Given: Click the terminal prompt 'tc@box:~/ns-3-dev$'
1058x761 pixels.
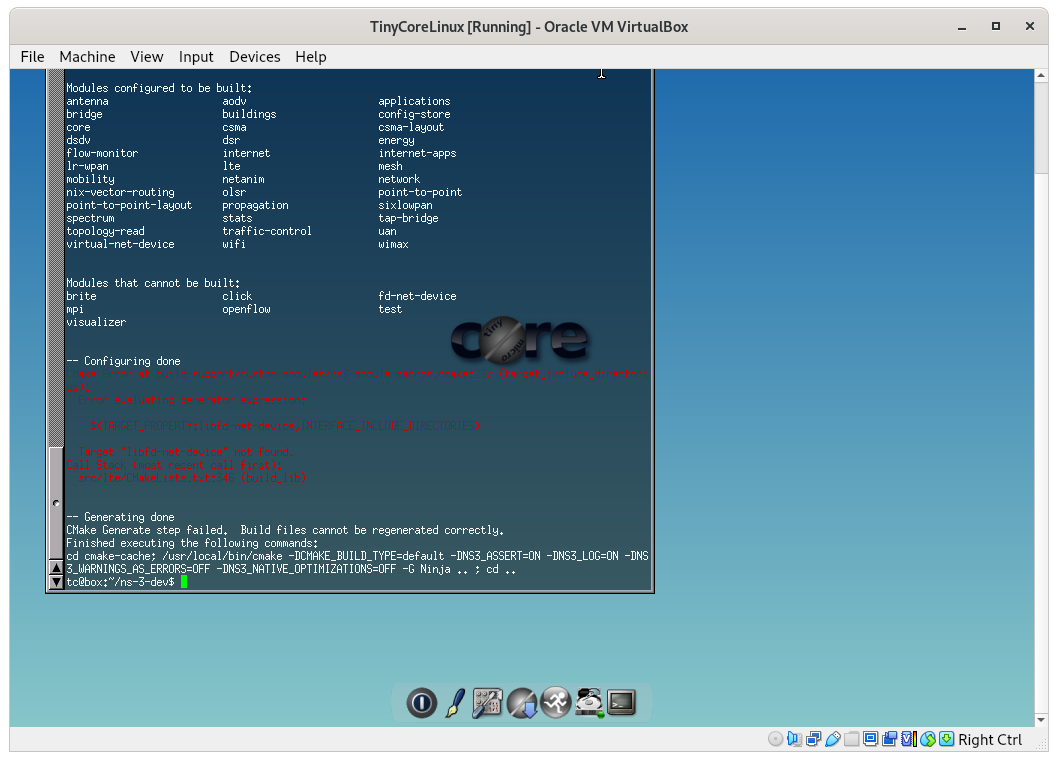Looking at the screenshot, I should [x=120, y=582].
